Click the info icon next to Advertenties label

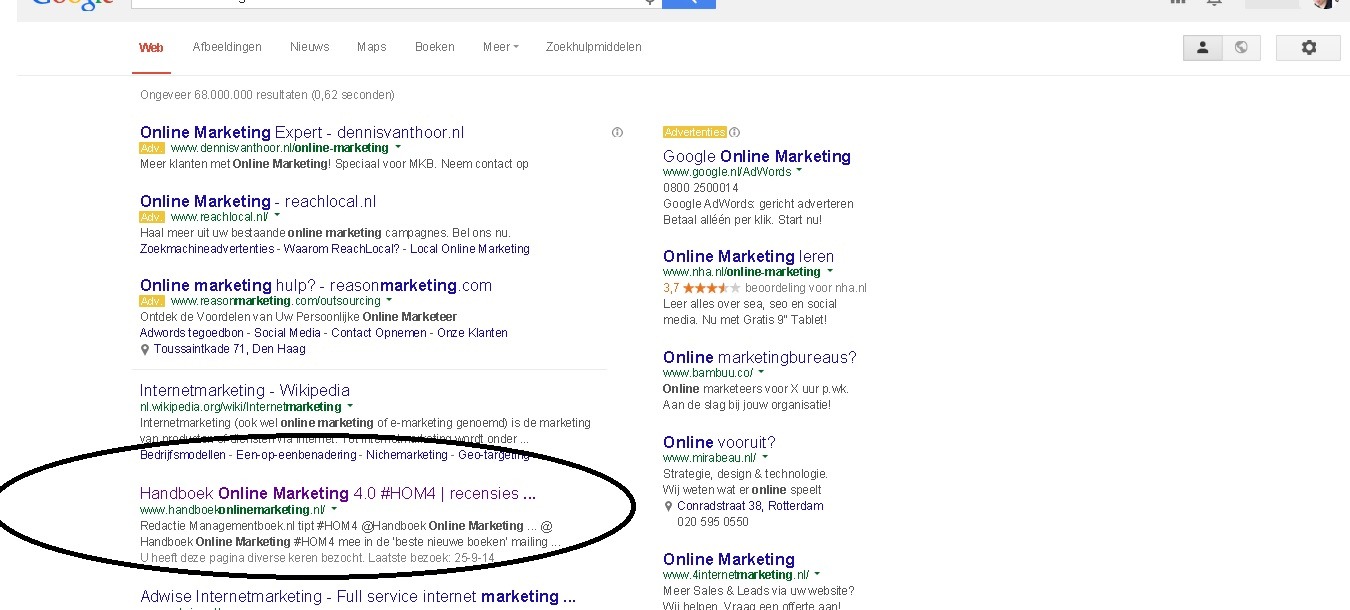pyautogui.click(x=735, y=132)
